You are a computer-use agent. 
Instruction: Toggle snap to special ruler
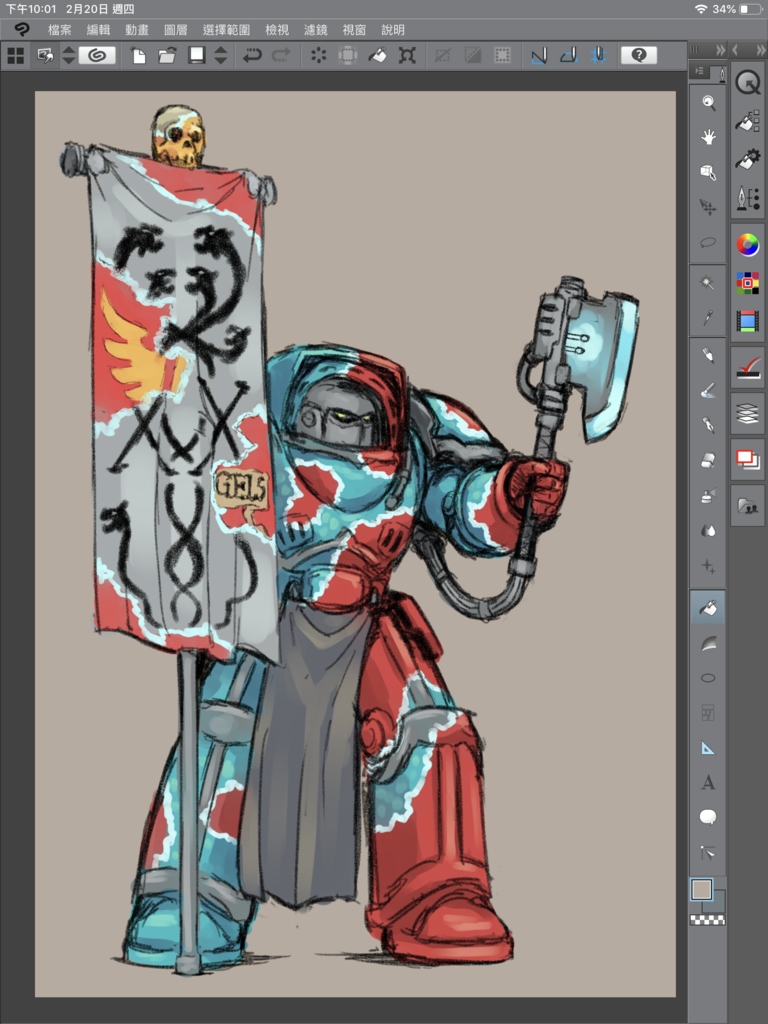coord(569,56)
